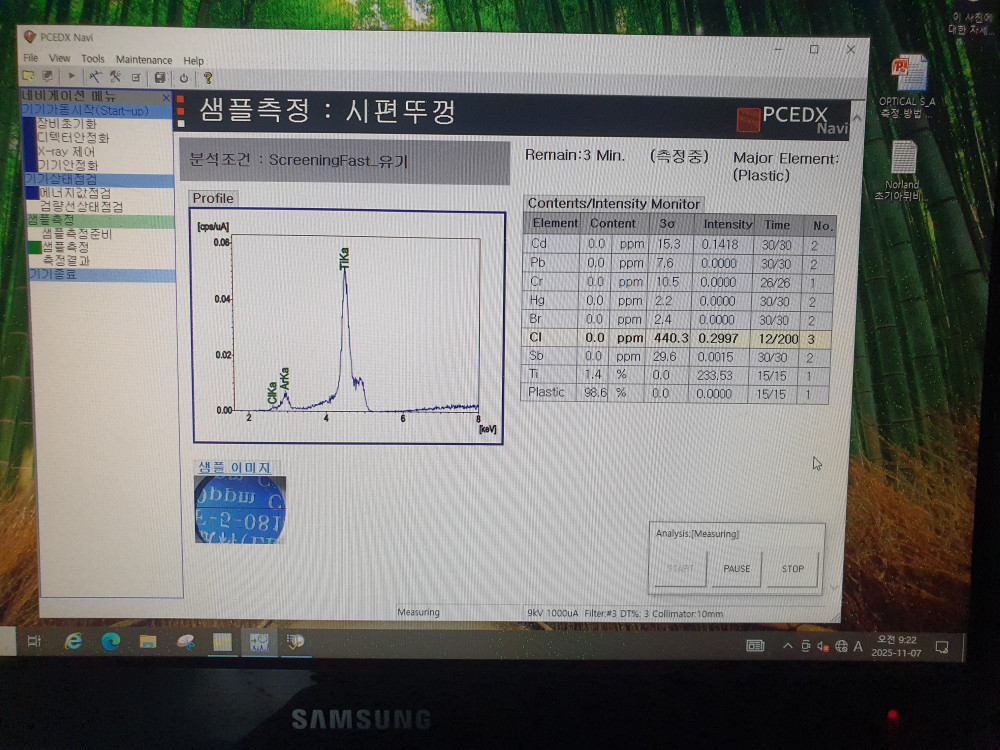Close the navigation menu panel
The height and width of the screenshot is (750, 1000).
166,97
